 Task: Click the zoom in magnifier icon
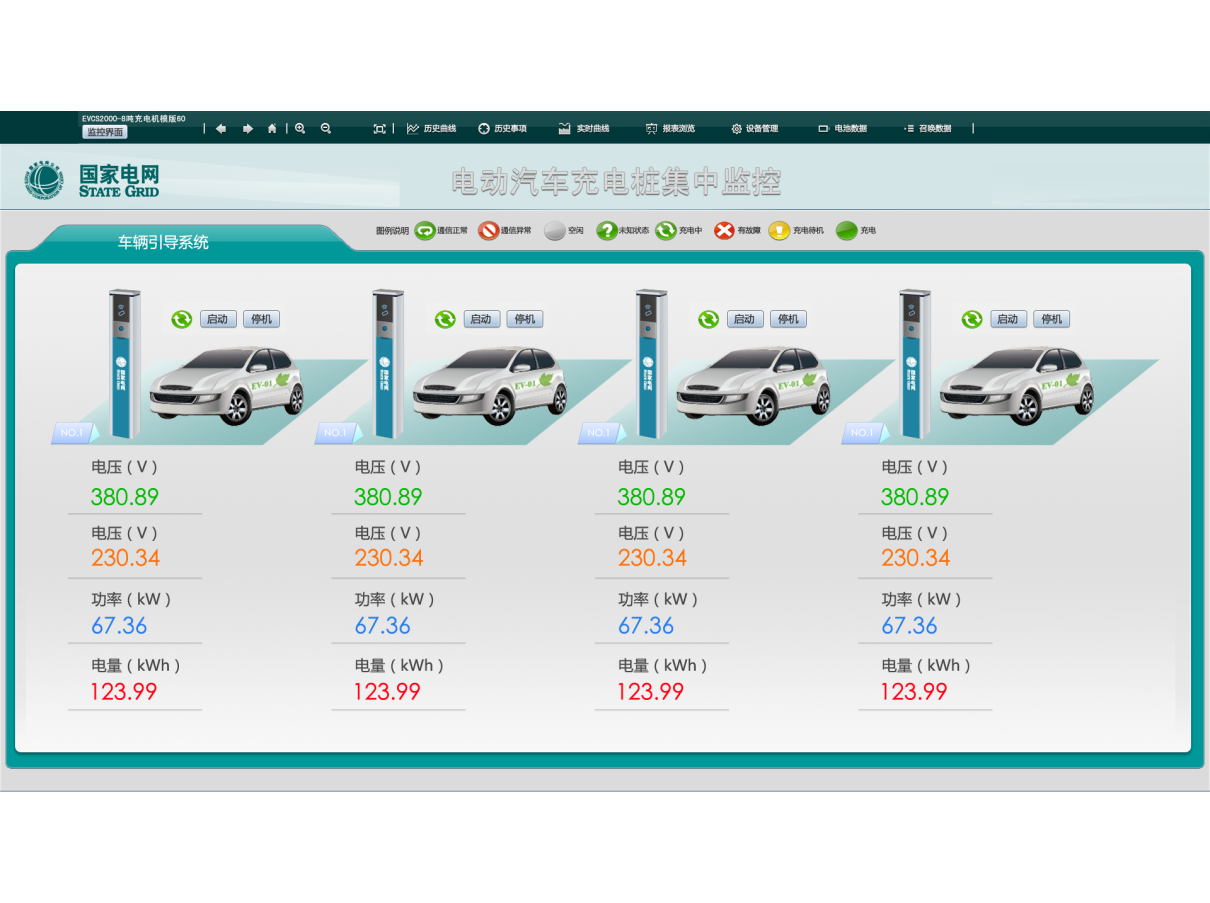pos(300,129)
